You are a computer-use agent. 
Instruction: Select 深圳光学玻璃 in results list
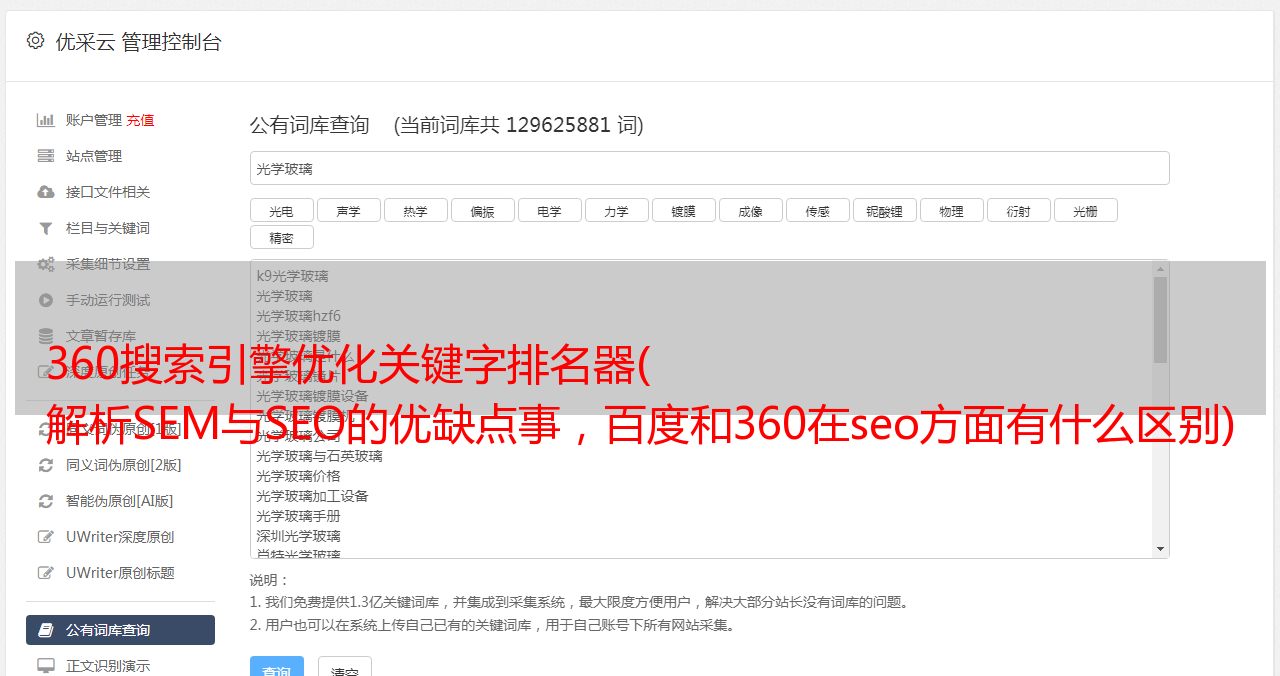tap(298, 536)
